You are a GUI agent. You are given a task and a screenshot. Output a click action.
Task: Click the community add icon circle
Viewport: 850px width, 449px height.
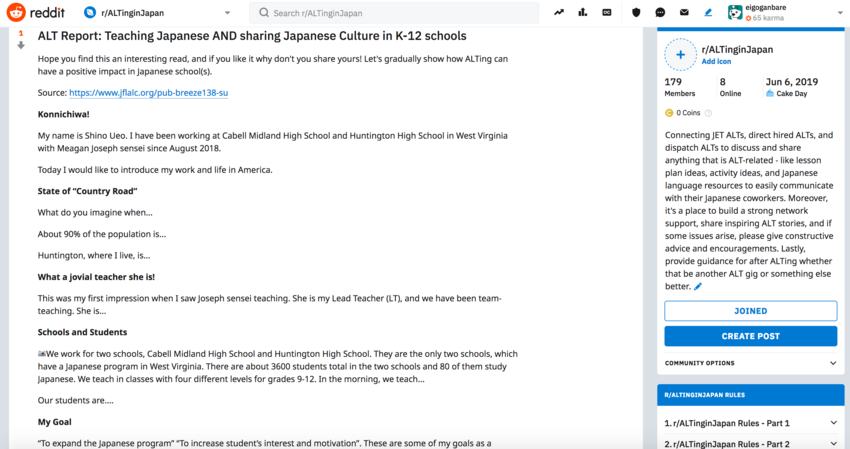click(x=680, y=55)
